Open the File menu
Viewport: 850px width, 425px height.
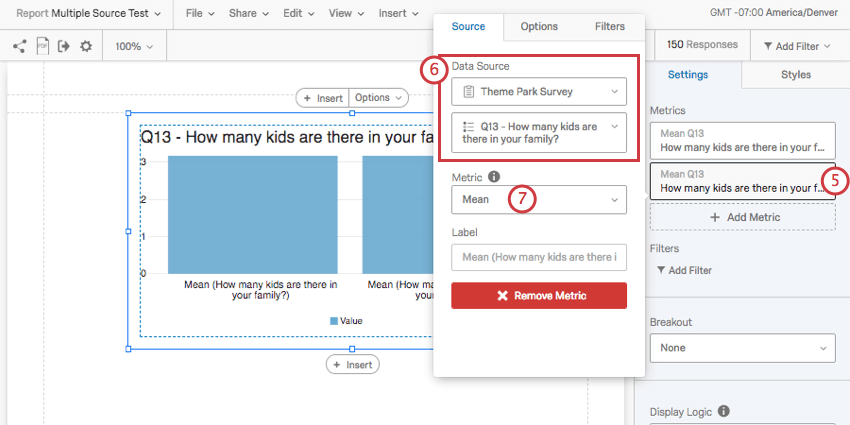point(200,14)
